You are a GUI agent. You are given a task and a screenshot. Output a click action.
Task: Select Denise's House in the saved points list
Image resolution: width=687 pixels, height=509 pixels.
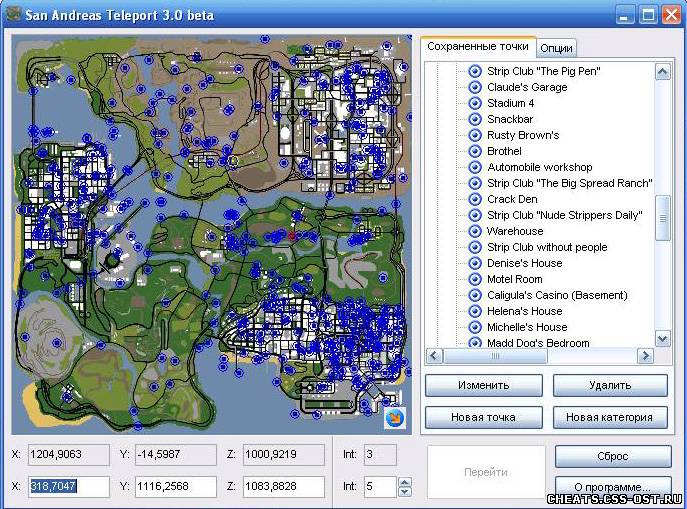[524, 263]
